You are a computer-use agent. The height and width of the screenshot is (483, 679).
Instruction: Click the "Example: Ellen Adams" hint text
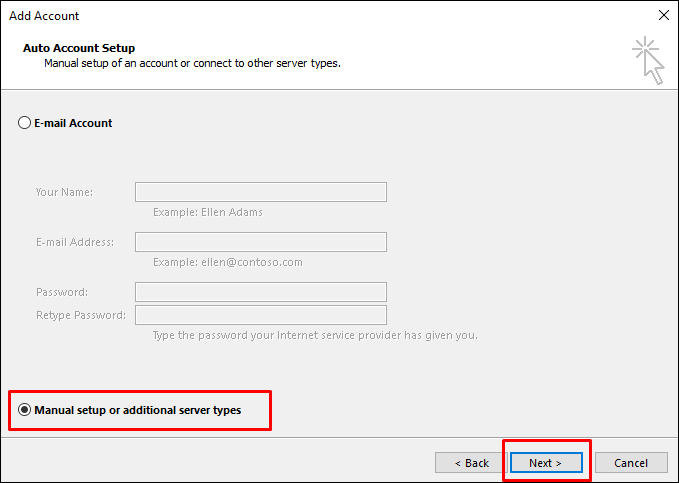point(208,212)
